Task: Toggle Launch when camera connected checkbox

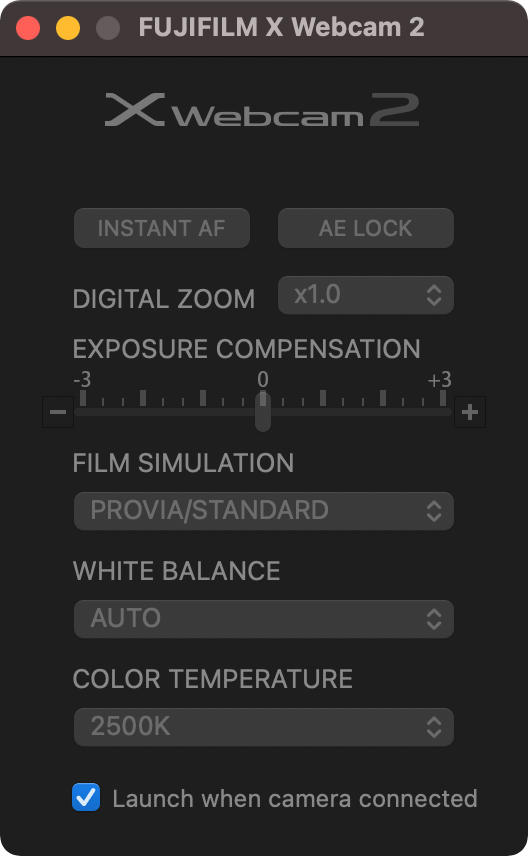Action: click(86, 797)
